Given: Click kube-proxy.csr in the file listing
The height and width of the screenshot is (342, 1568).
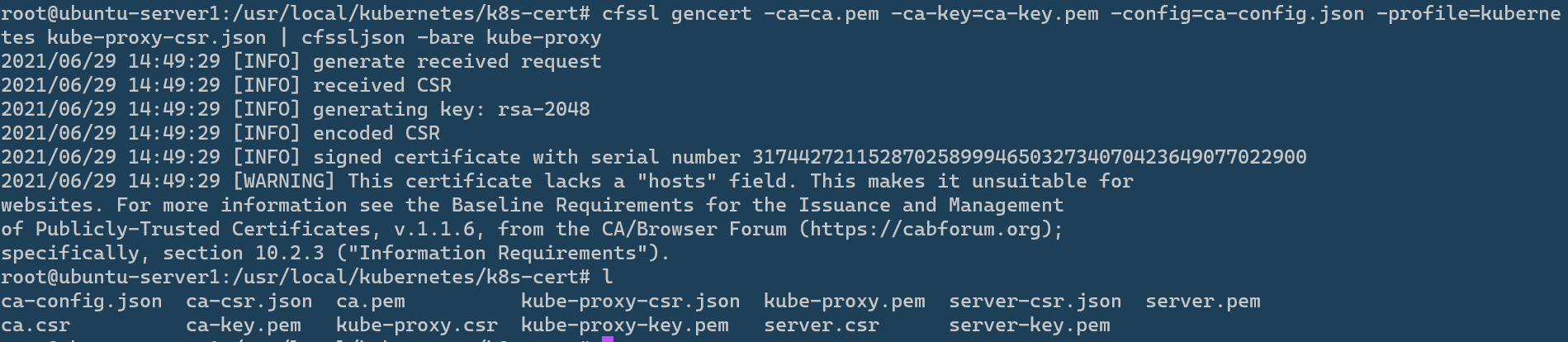Looking at the screenshot, I should click(416, 325).
